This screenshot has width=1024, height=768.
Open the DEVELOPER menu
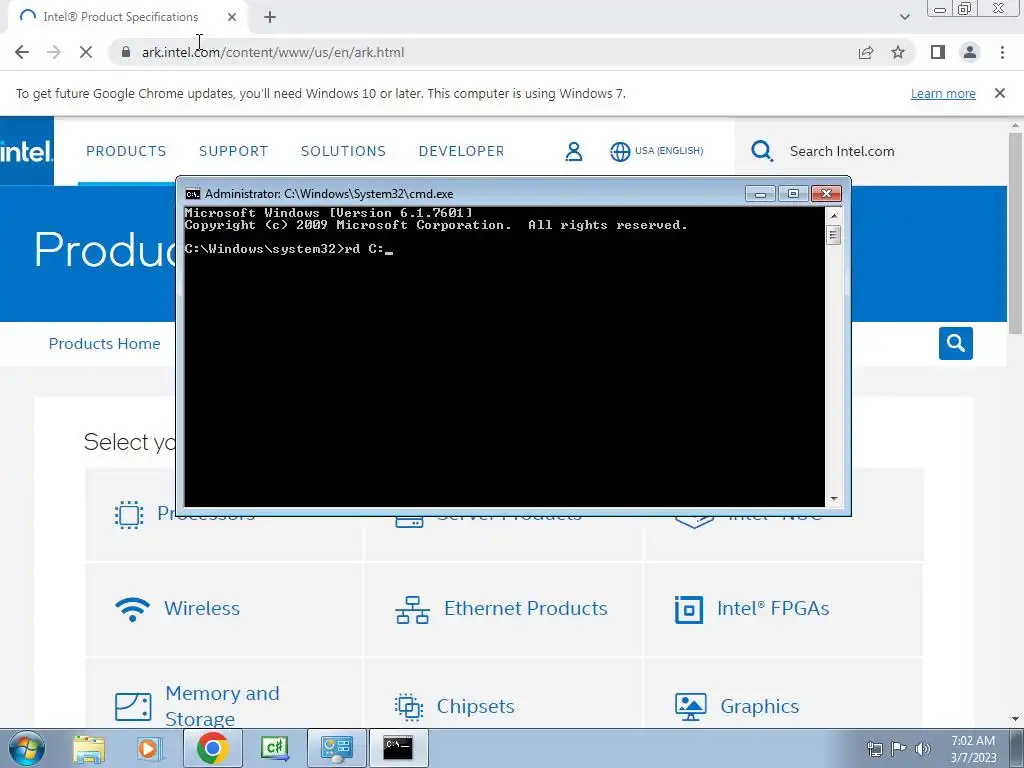click(461, 151)
